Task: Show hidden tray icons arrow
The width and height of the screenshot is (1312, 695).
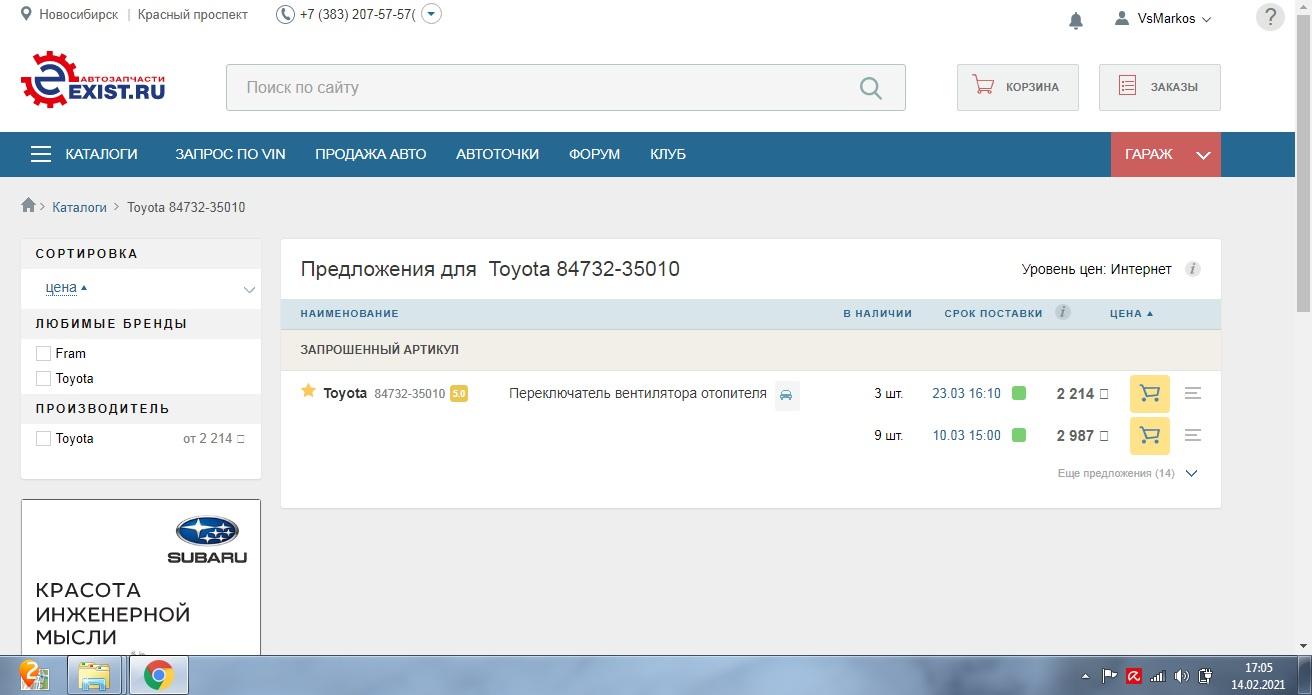Action: pyautogui.click(x=1086, y=675)
